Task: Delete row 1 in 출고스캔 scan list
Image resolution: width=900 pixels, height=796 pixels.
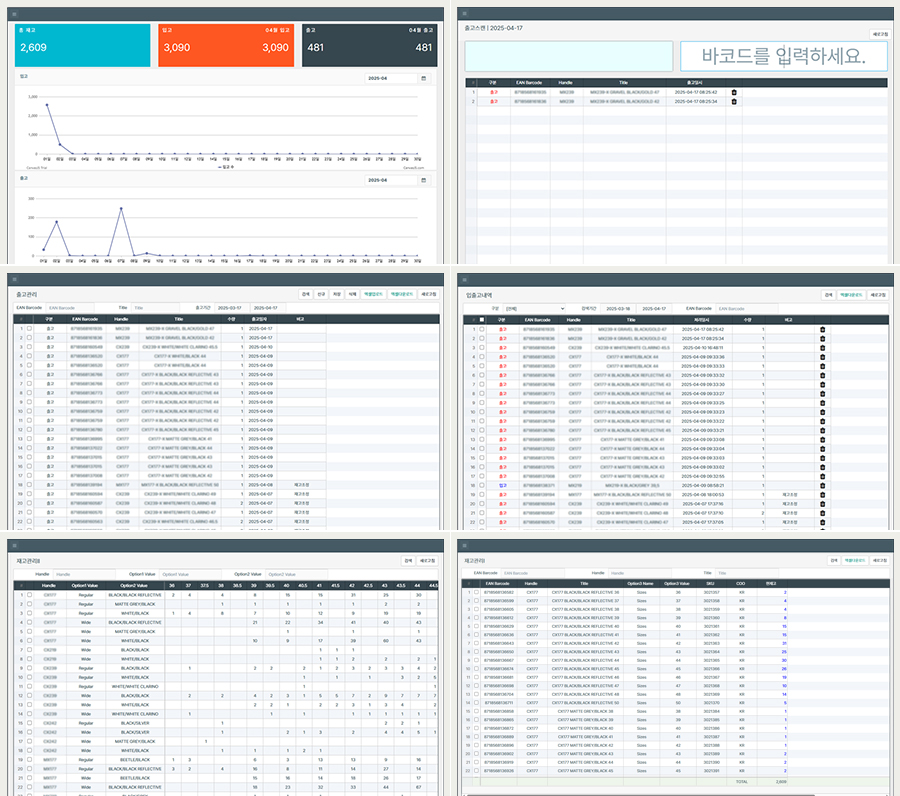Action: point(734,92)
